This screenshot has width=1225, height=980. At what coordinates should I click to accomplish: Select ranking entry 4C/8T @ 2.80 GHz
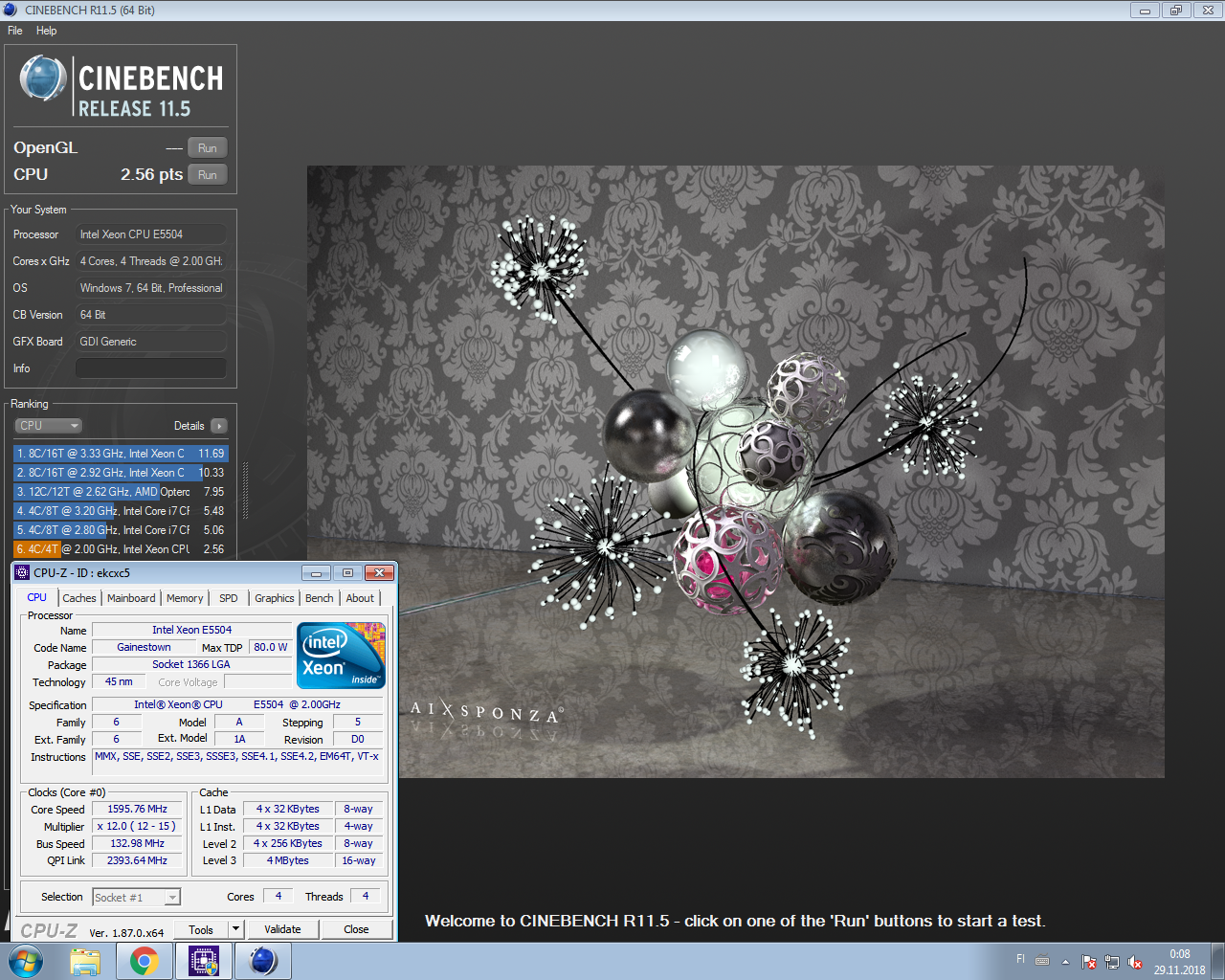pyautogui.click(x=121, y=530)
